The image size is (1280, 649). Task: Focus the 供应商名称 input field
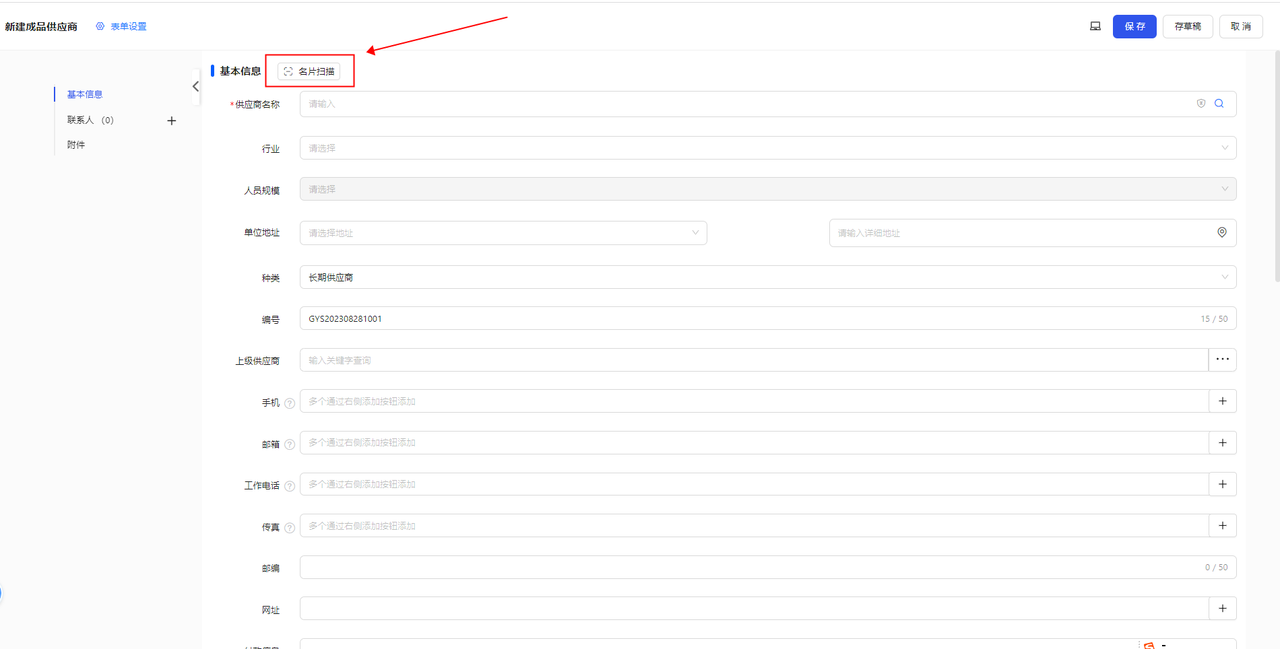(768, 104)
